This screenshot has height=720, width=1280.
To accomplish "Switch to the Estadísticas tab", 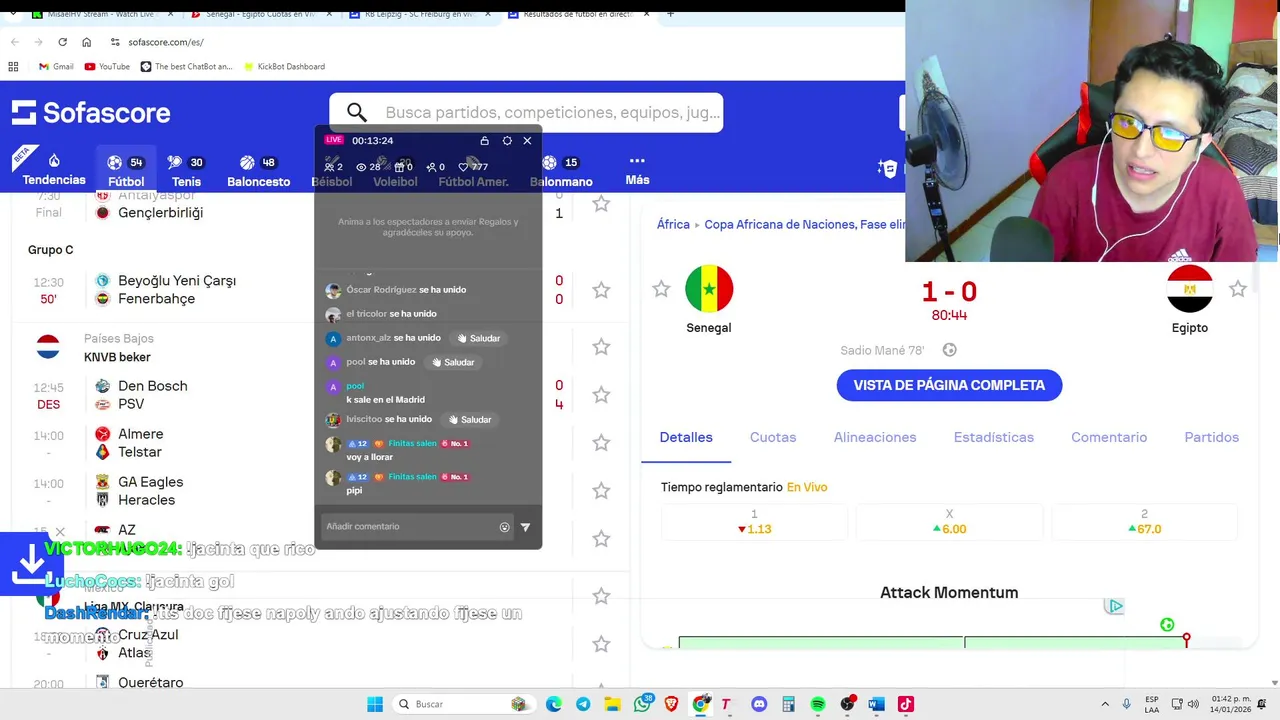I will (x=994, y=437).
